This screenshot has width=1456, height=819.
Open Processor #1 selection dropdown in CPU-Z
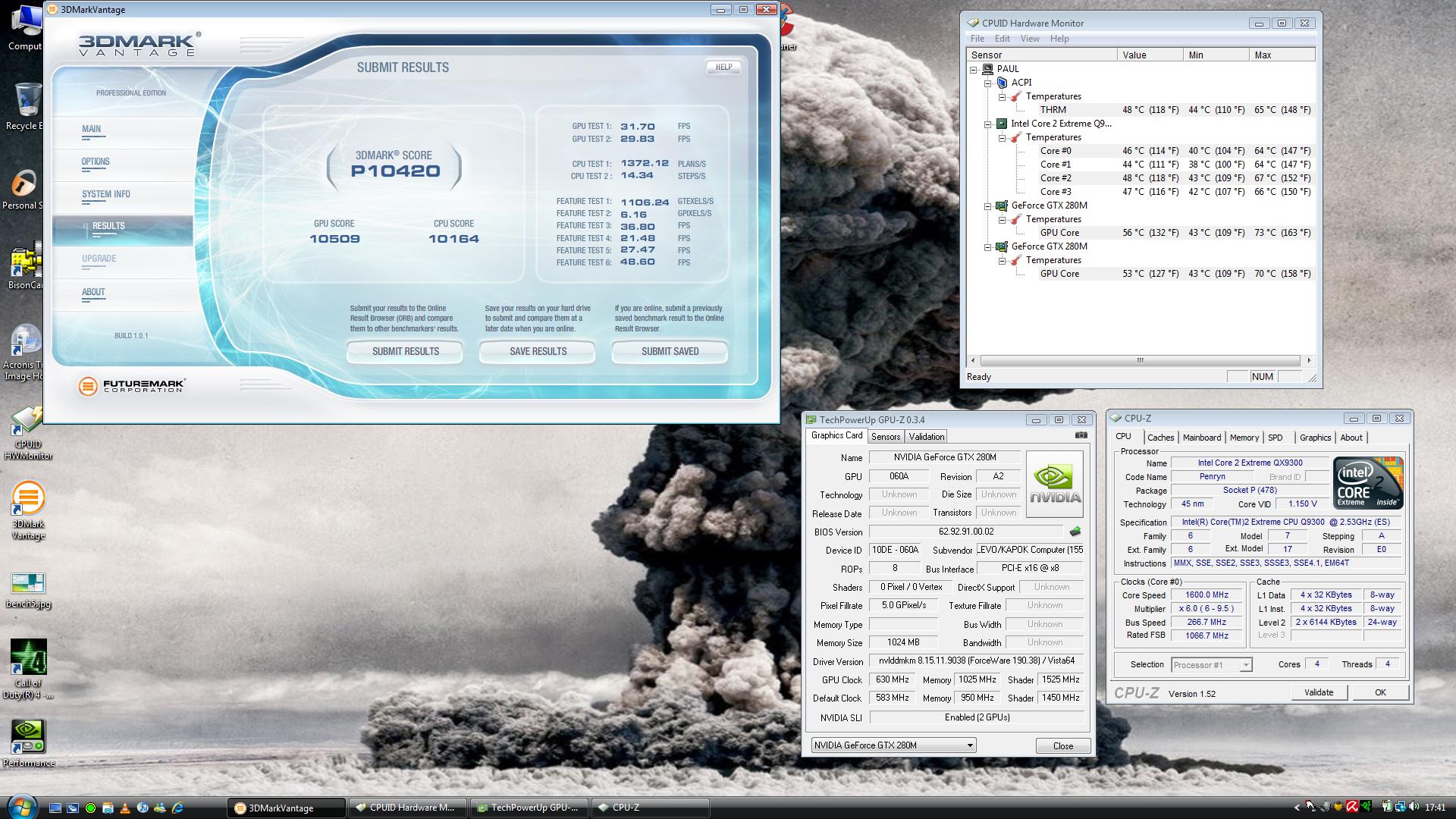click(1211, 665)
